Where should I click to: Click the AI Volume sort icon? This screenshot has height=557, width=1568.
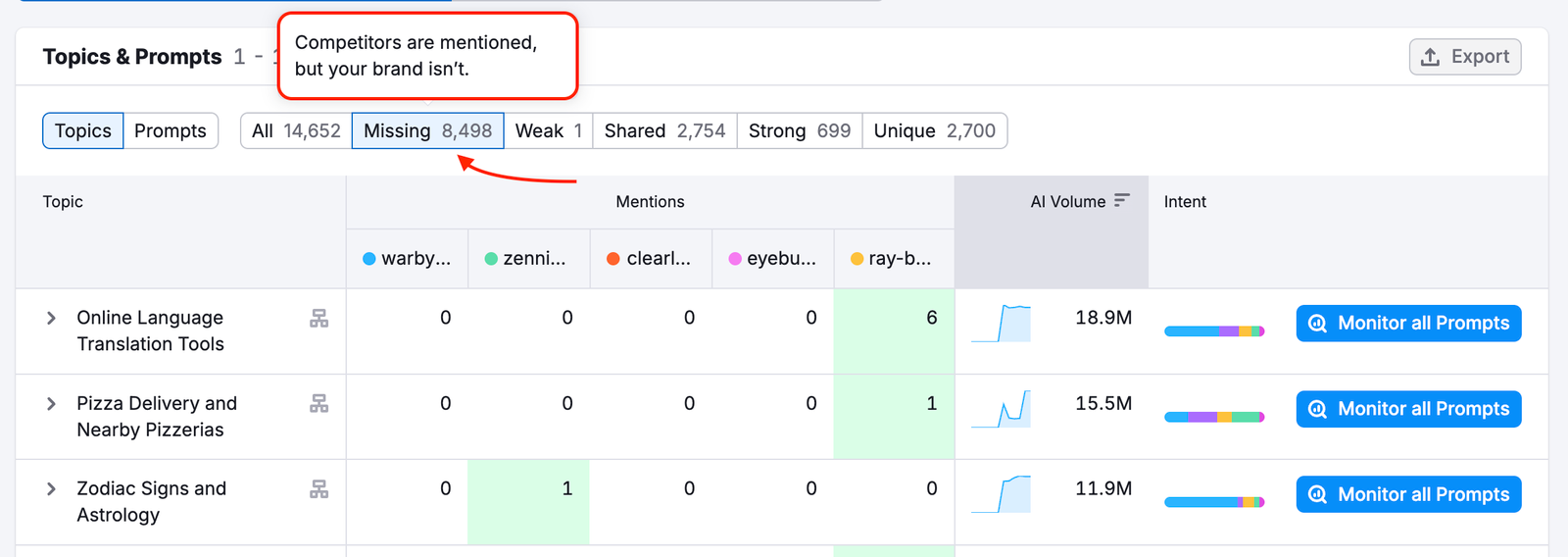pyautogui.click(x=1122, y=200)
